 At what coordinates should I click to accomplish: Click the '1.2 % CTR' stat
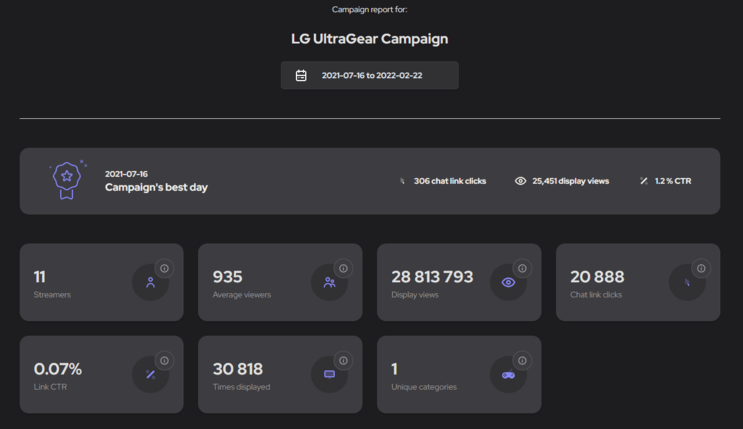click(673, 181)
